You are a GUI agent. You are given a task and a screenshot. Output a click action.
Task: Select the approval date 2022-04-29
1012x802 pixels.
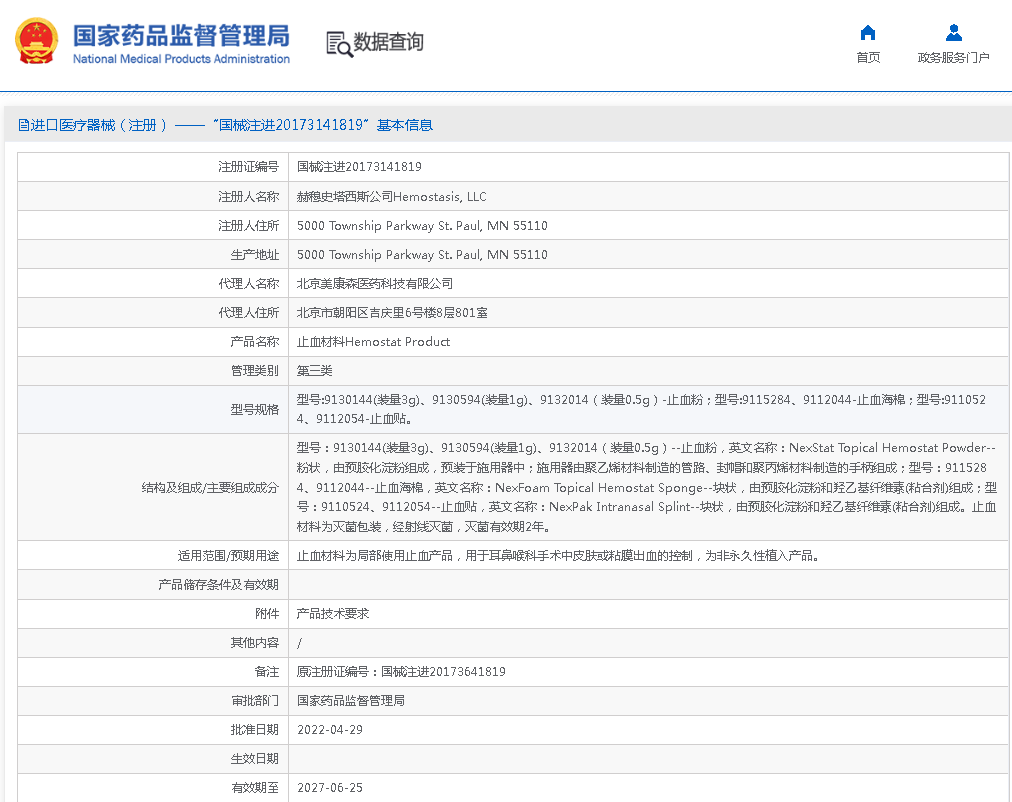[330, 730]
